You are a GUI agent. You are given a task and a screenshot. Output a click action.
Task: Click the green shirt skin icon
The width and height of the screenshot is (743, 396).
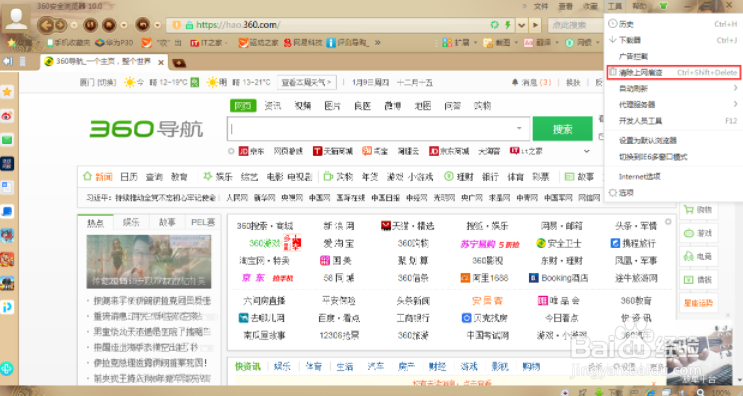[x=663, y=6]
